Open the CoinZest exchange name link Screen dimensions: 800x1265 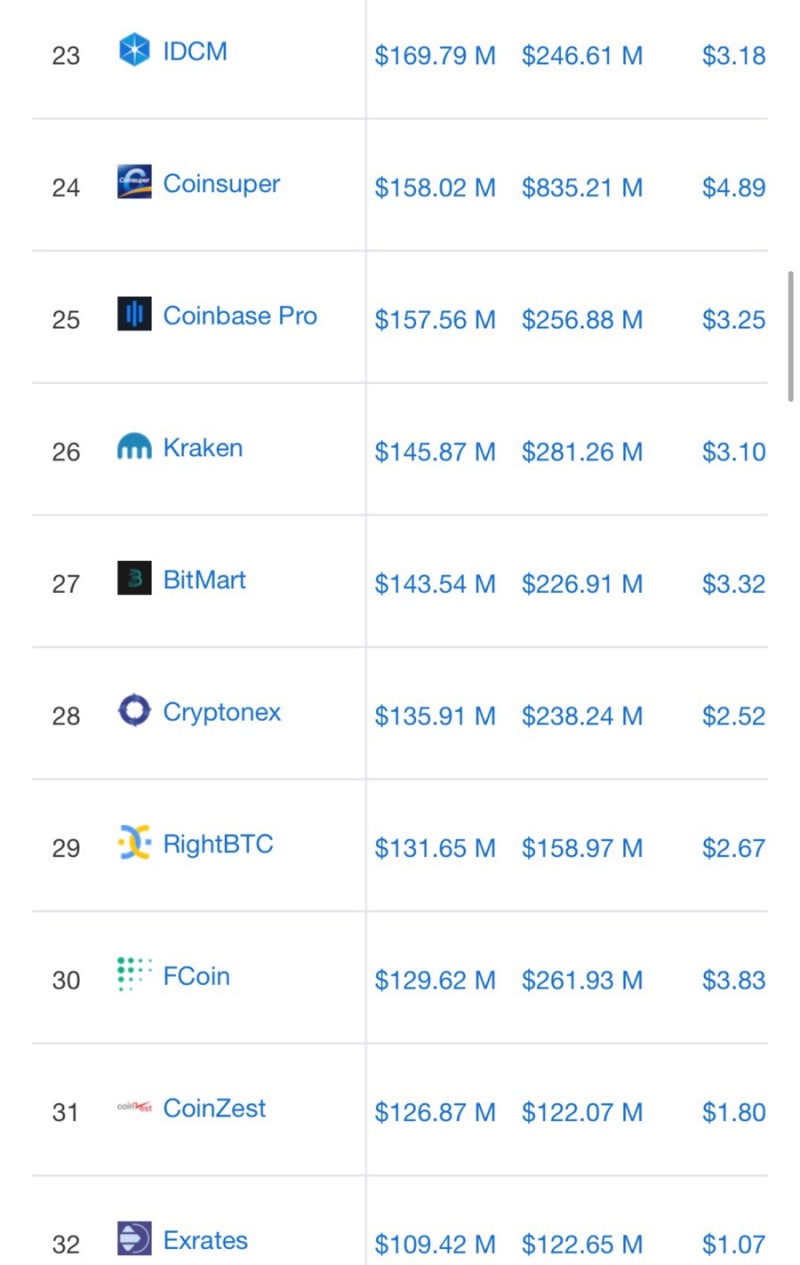(215, 1108)
